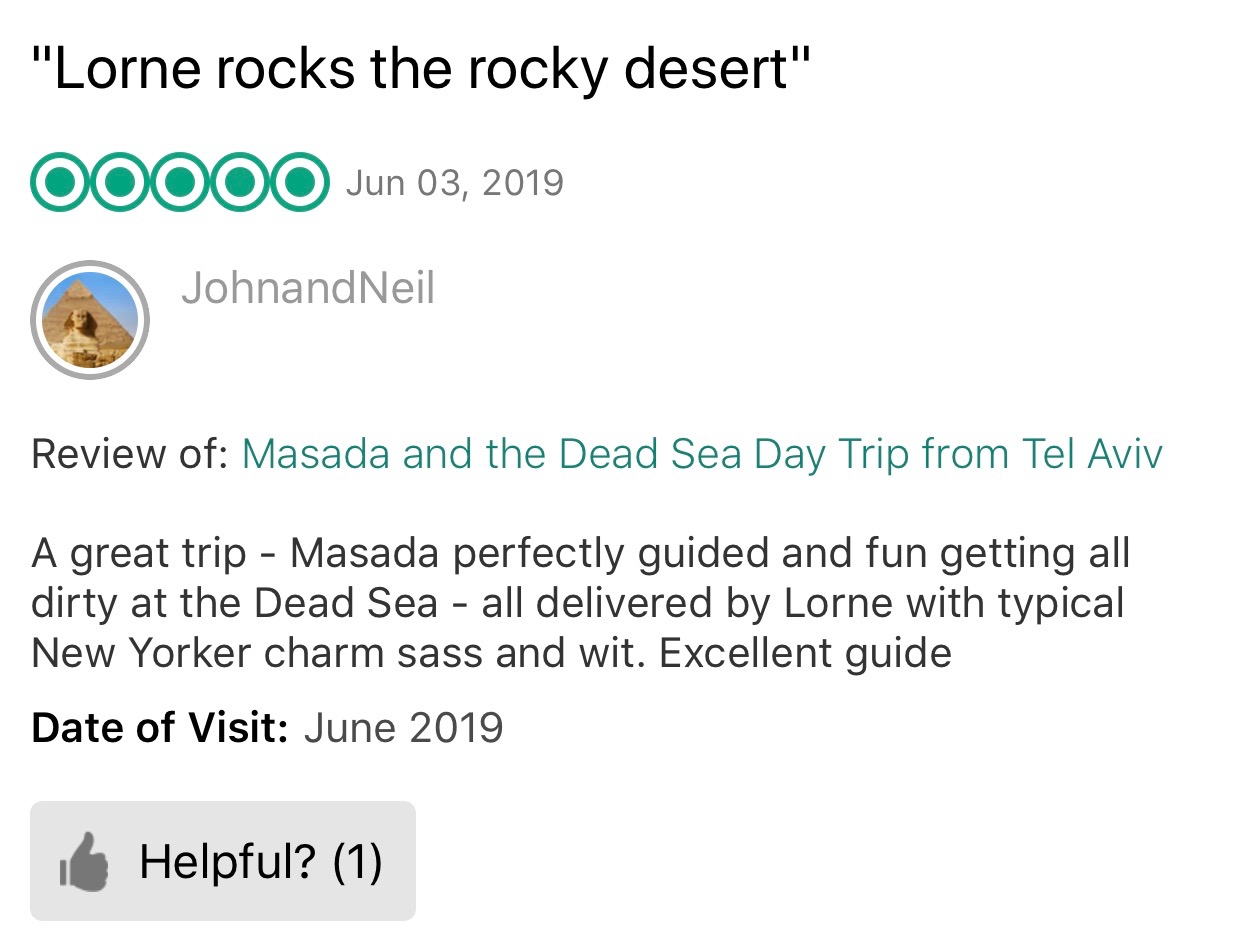Click the review title "Lorne rocks the rocky desert"
1242x950 pixels.
pyautogui.click(x=420, y=71)
